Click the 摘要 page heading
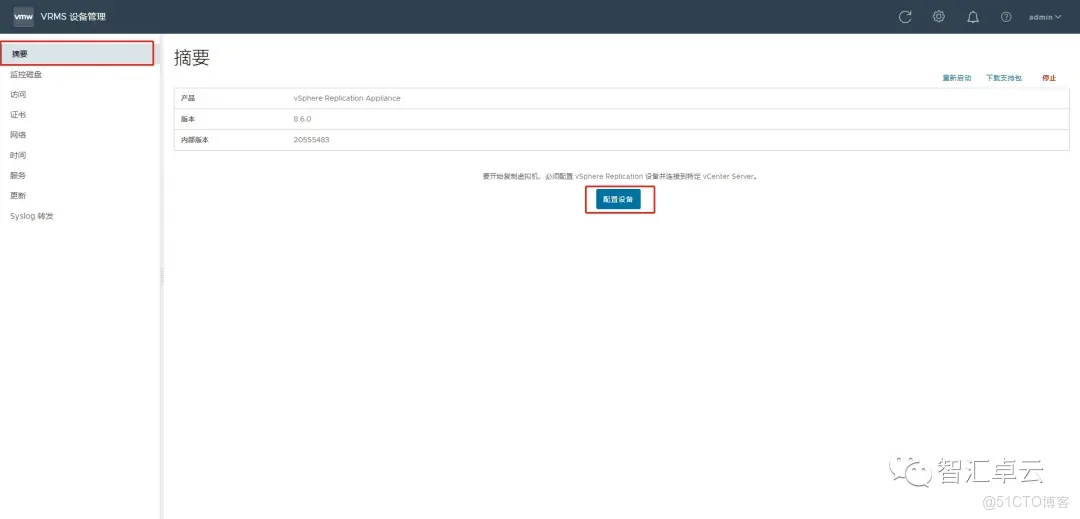 click(191, 58)
